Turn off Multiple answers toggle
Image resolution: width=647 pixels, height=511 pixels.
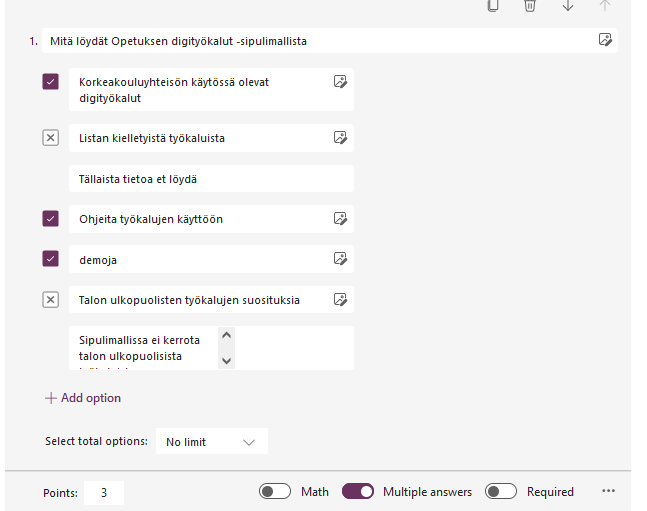click(x=358, y=491)
